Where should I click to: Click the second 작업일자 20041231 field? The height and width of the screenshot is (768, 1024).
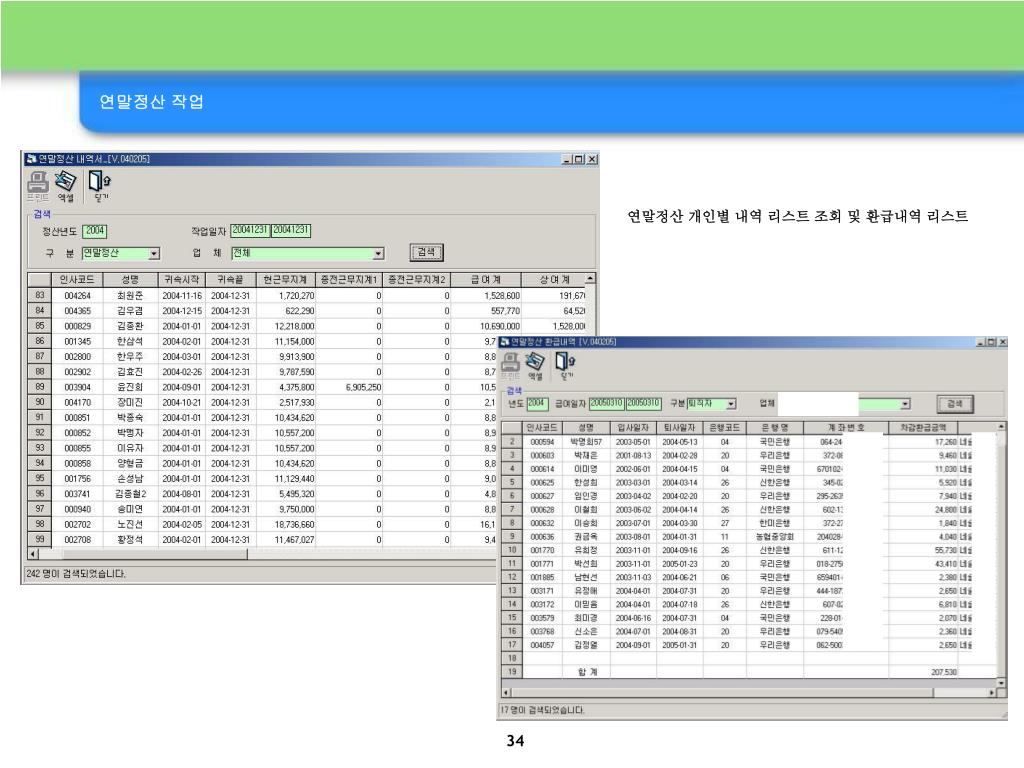point(291,230)
